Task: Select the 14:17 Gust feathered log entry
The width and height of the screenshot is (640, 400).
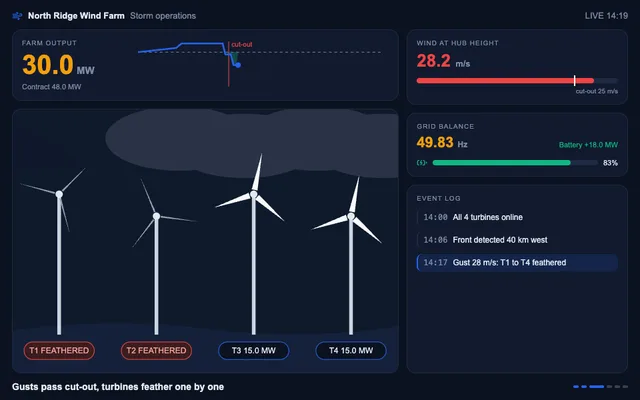Action: point(517,262)
